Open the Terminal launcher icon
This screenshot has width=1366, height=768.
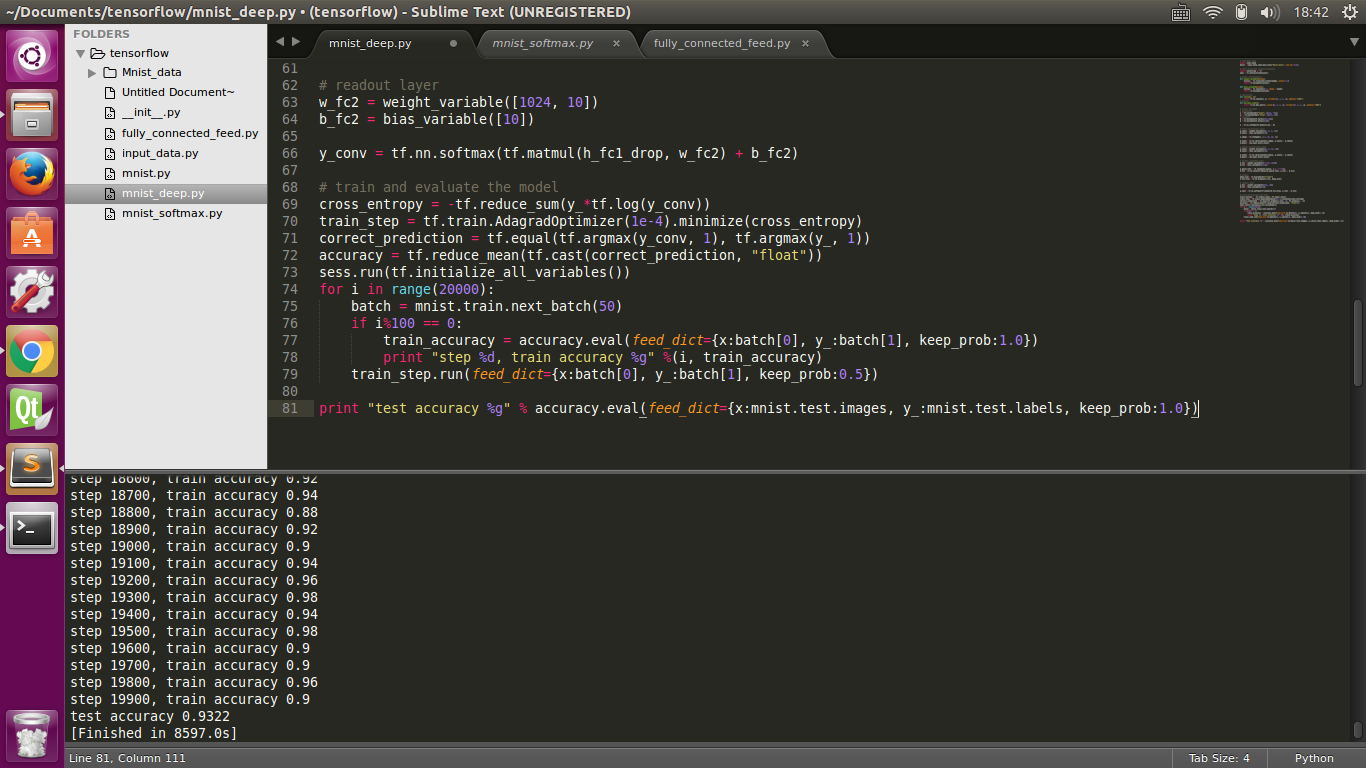click(33, 528)
